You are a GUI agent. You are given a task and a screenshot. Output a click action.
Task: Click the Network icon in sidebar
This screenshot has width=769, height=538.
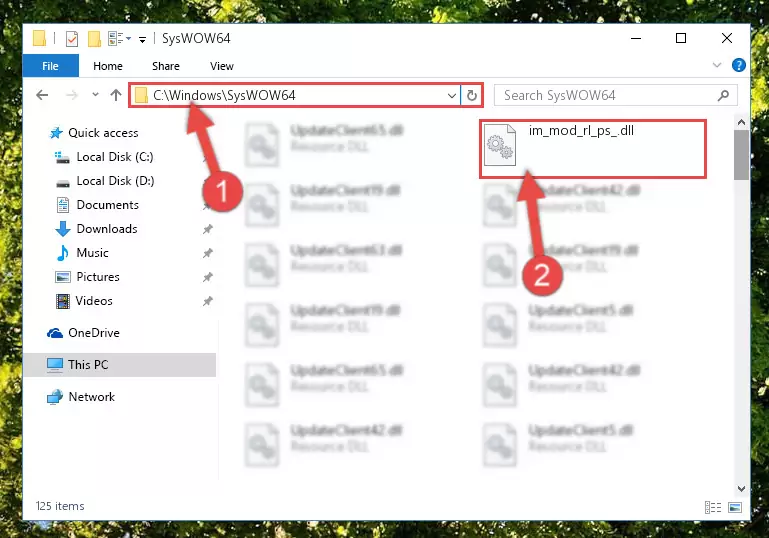pyautogui.click(x=55, y=397)
